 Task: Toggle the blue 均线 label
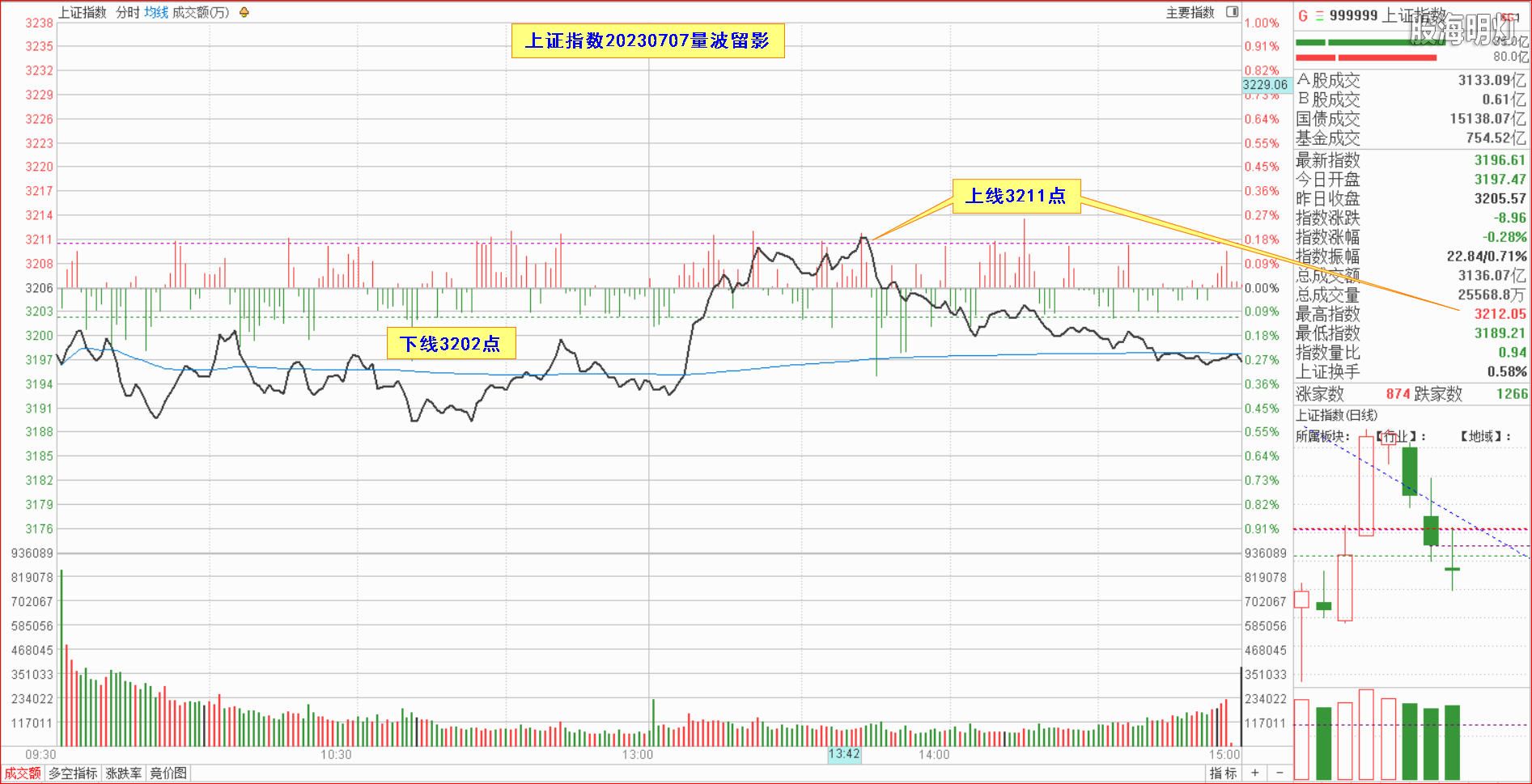(156, 12)
